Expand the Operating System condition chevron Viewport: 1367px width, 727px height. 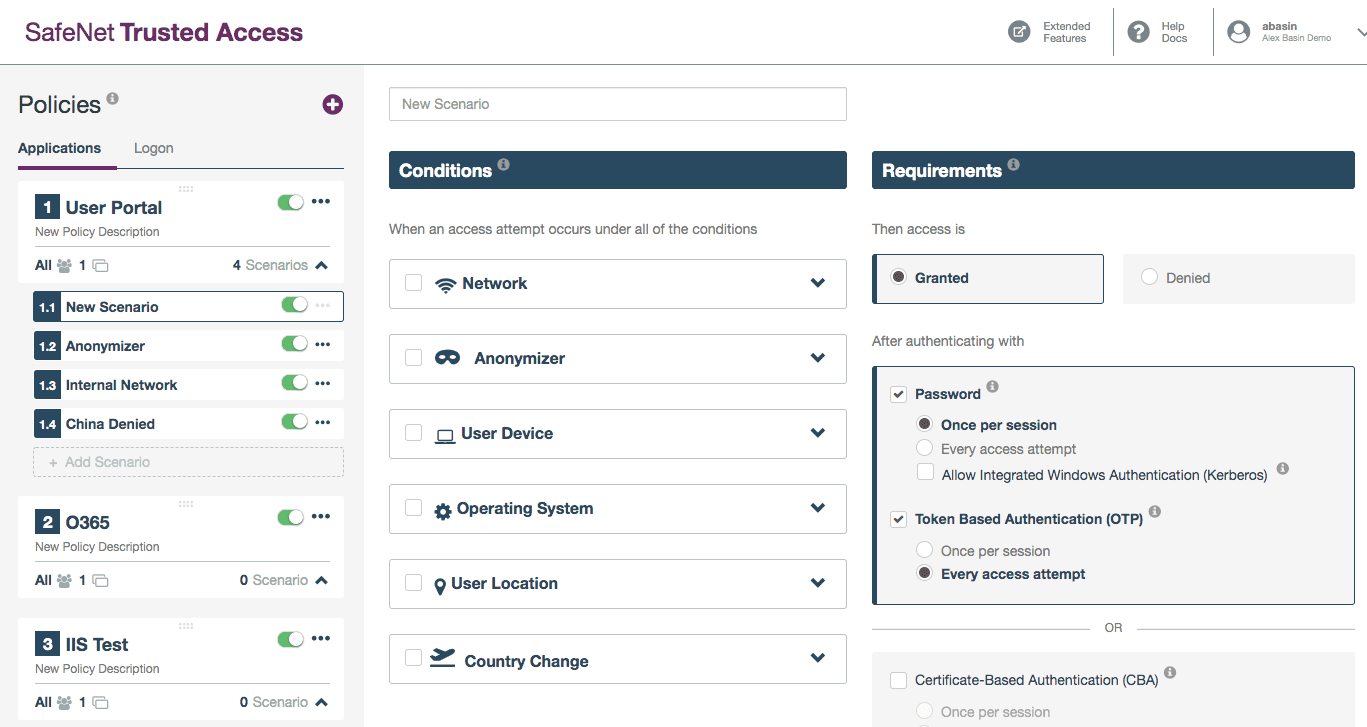click(x=818, y=508)
